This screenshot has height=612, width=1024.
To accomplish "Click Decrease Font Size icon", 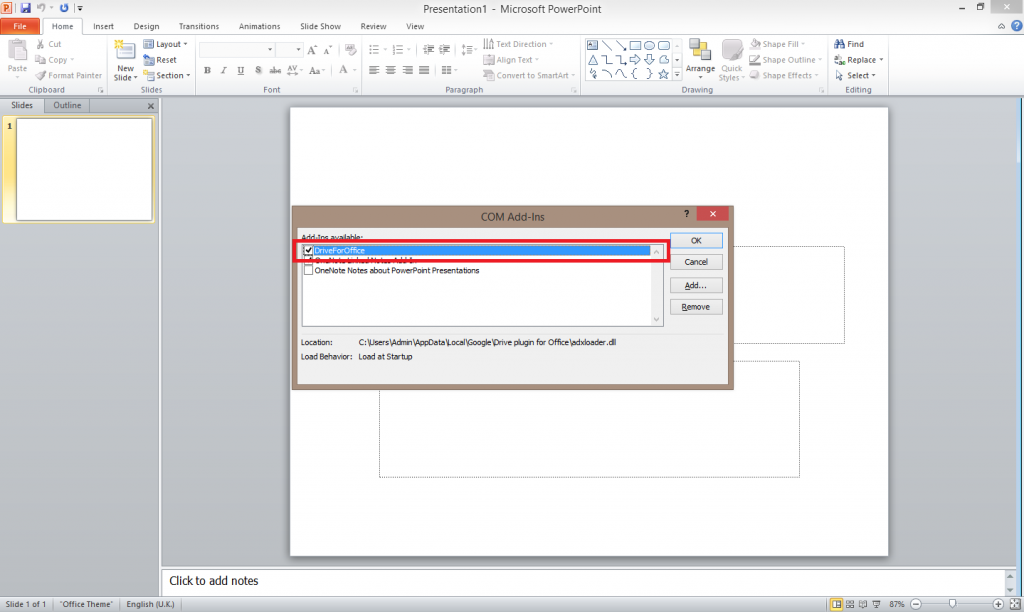I will (x=328, y=50).
